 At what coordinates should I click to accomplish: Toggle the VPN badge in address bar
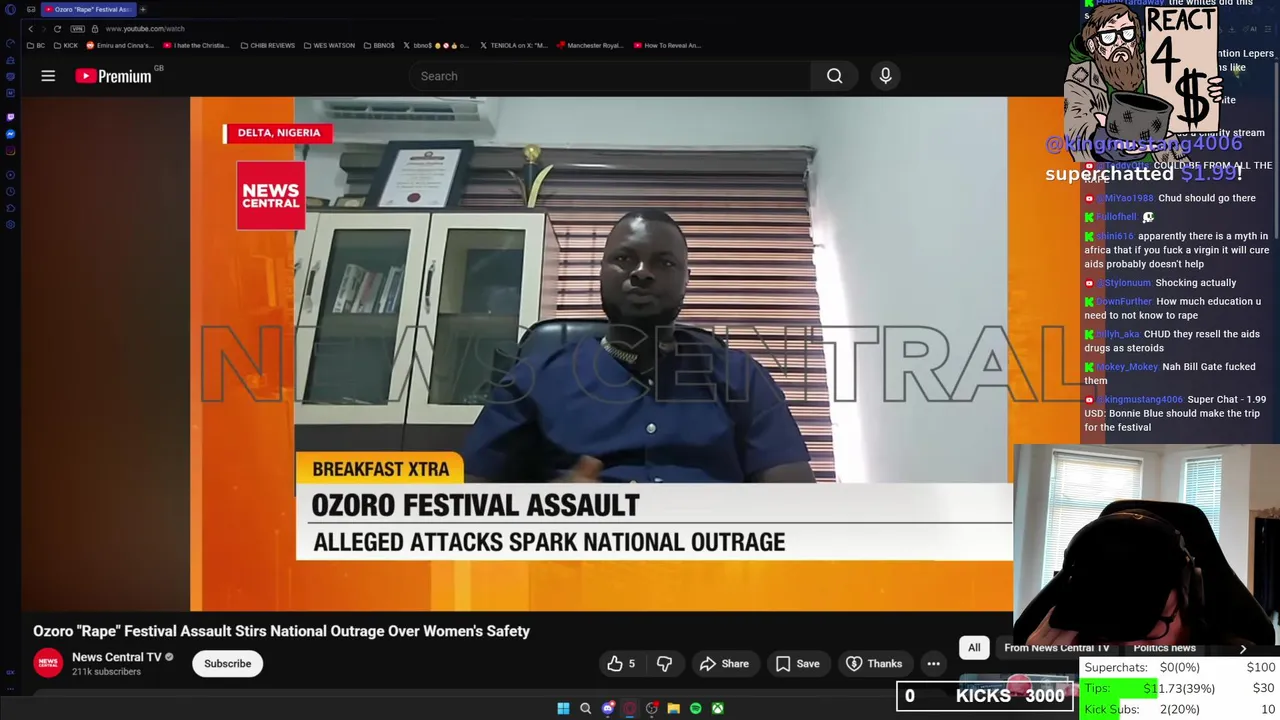click(77, 29)
